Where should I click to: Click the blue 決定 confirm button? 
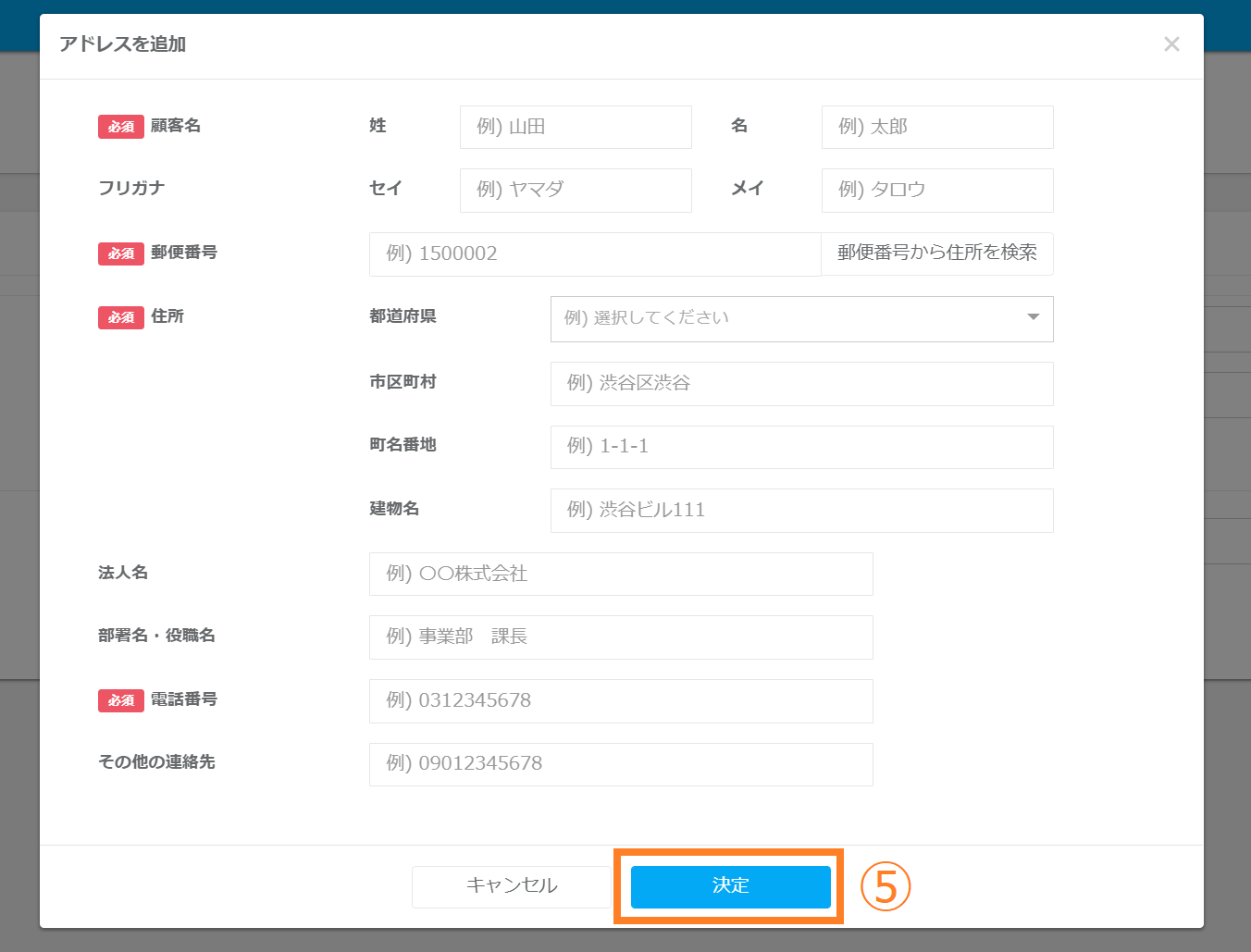pyautogui.click(x=730, y=886)
